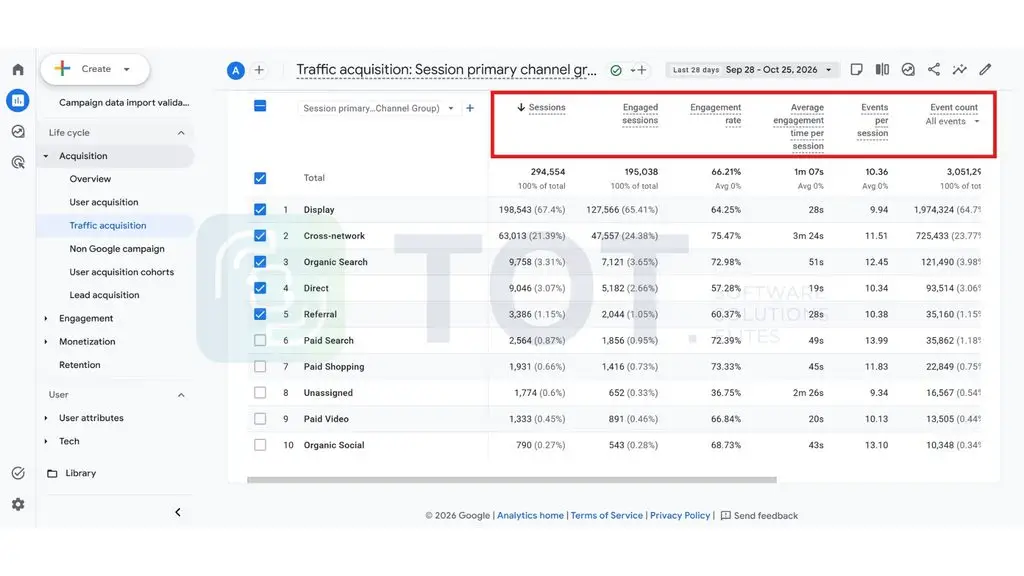The width and height of the screenshot is (1024, 576).
Task: Open the Home icon in left rail
Action: coord(18,69)
